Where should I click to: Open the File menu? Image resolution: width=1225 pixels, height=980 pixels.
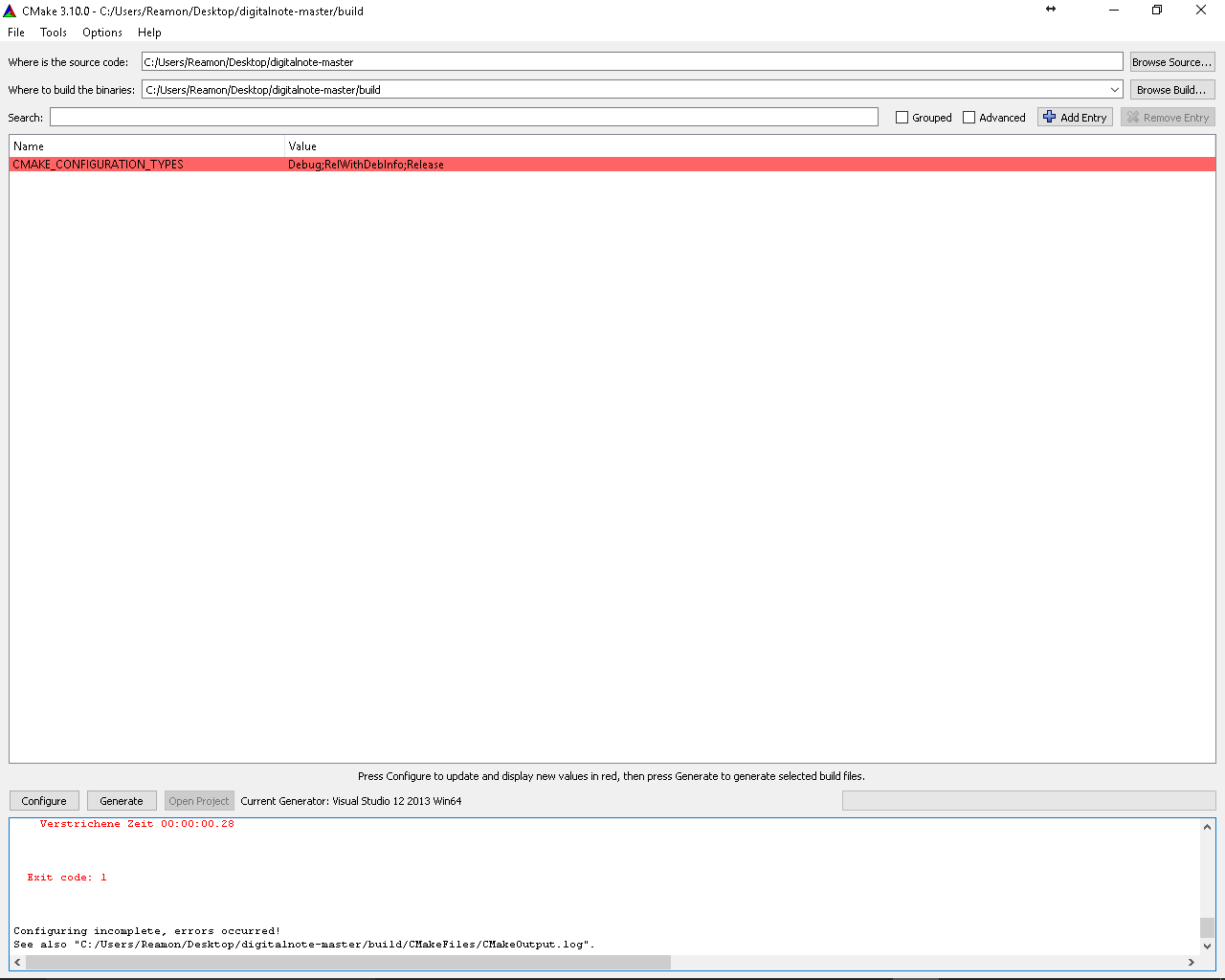point(16,33)
